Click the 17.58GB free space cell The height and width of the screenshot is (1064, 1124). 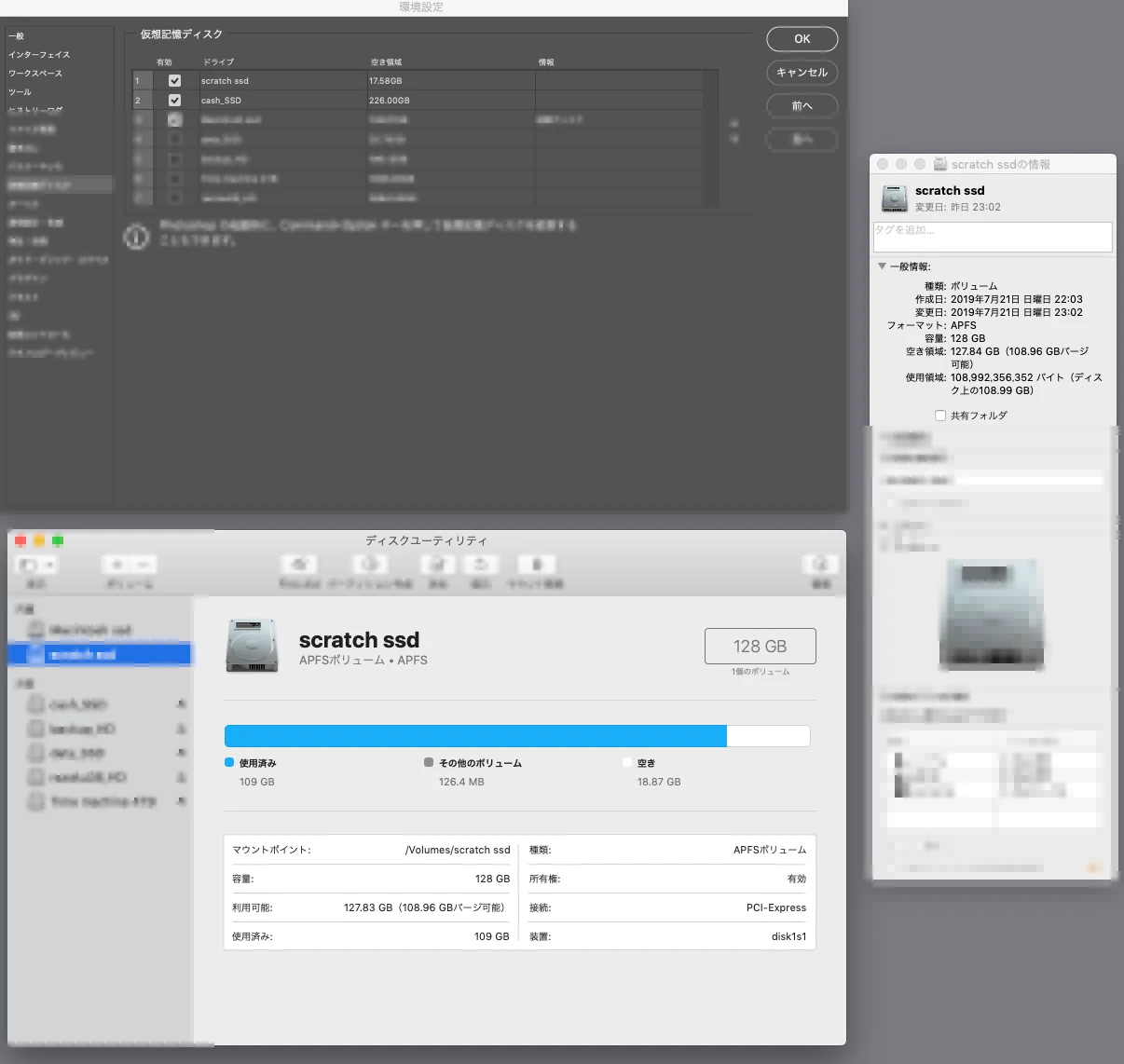click(x=386, y=81)
